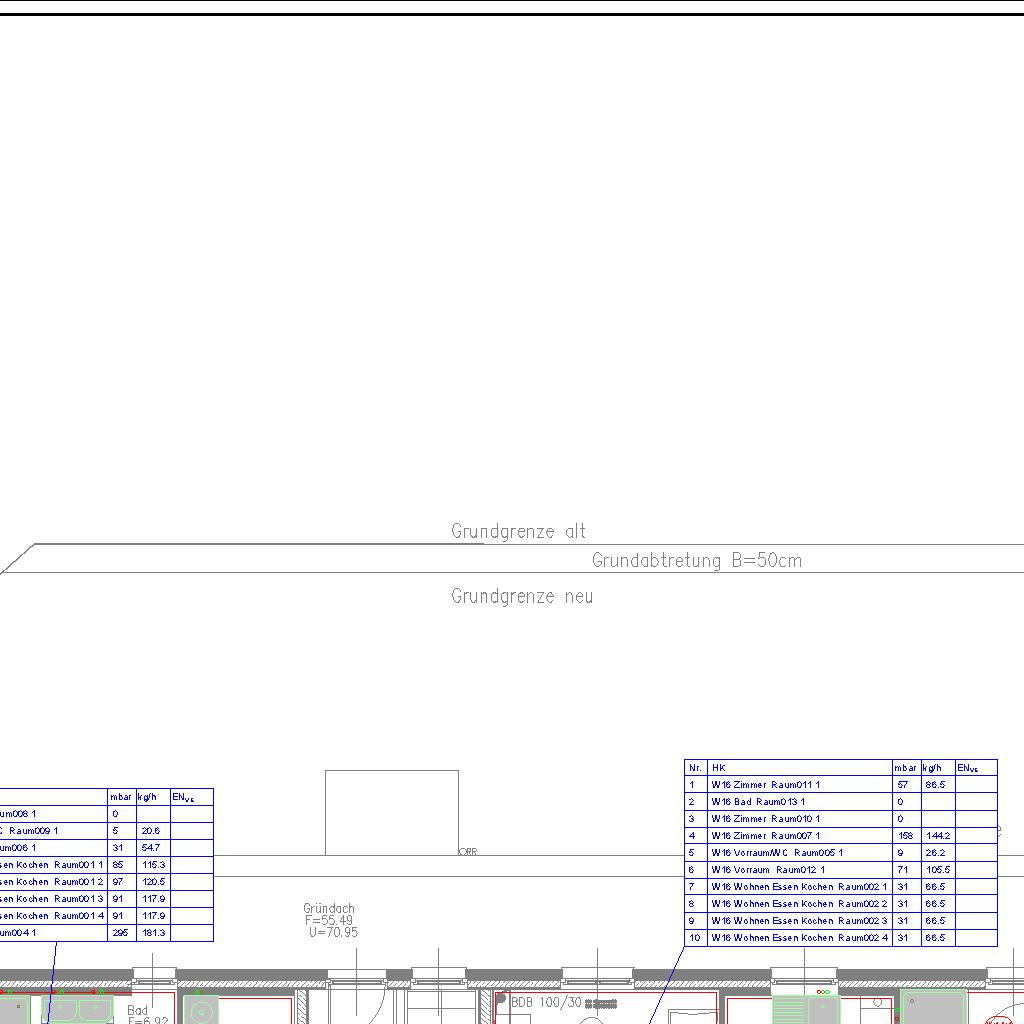Click row number 10 in right table
Image resolution: width=1024 pixels, height=1024 pixels.
coord(695,938)
